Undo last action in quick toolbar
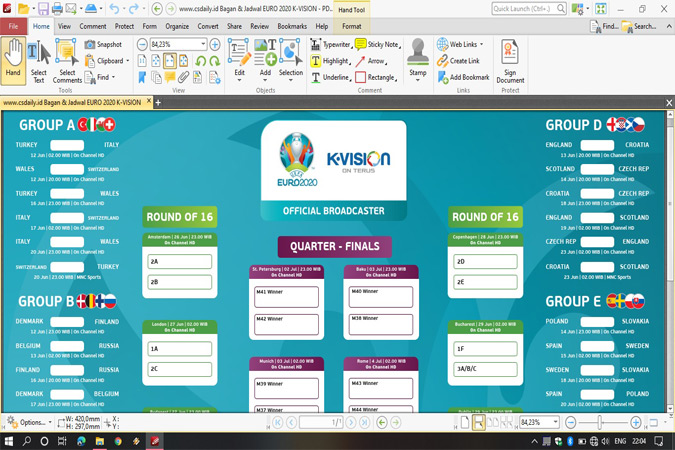 click(114, 8)
